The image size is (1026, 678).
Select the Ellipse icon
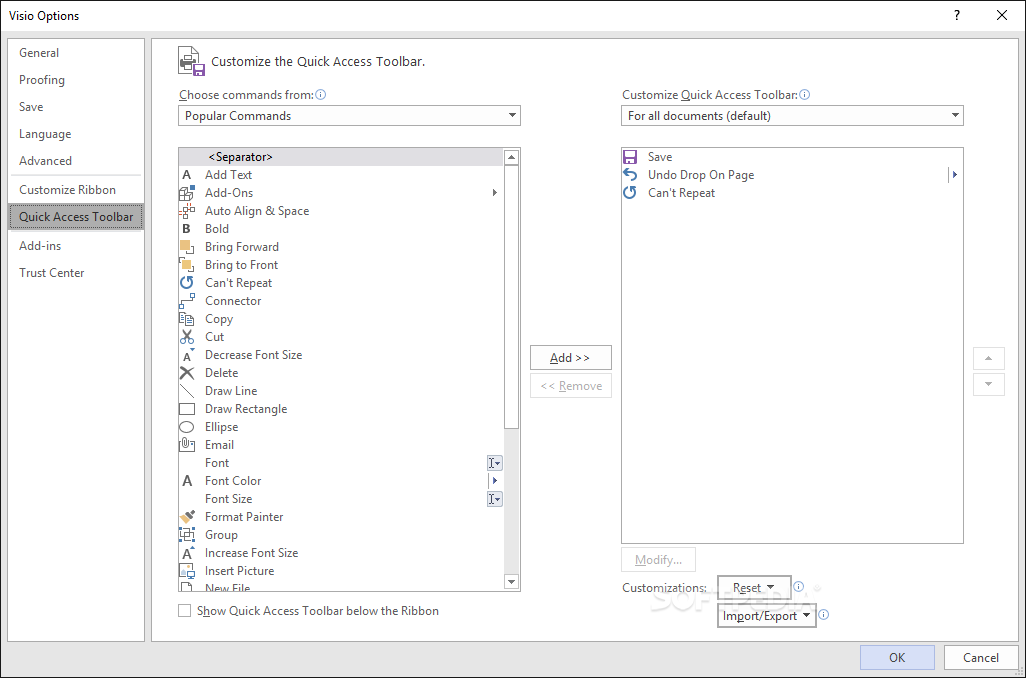click(186, 427)
